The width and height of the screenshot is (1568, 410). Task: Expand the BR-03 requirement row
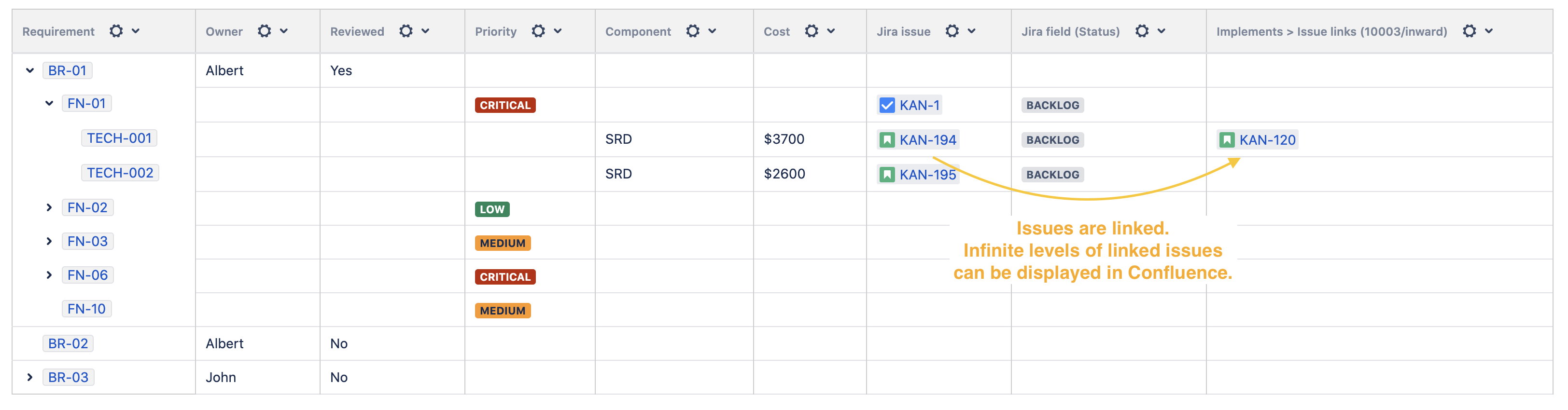click(30, 377)
